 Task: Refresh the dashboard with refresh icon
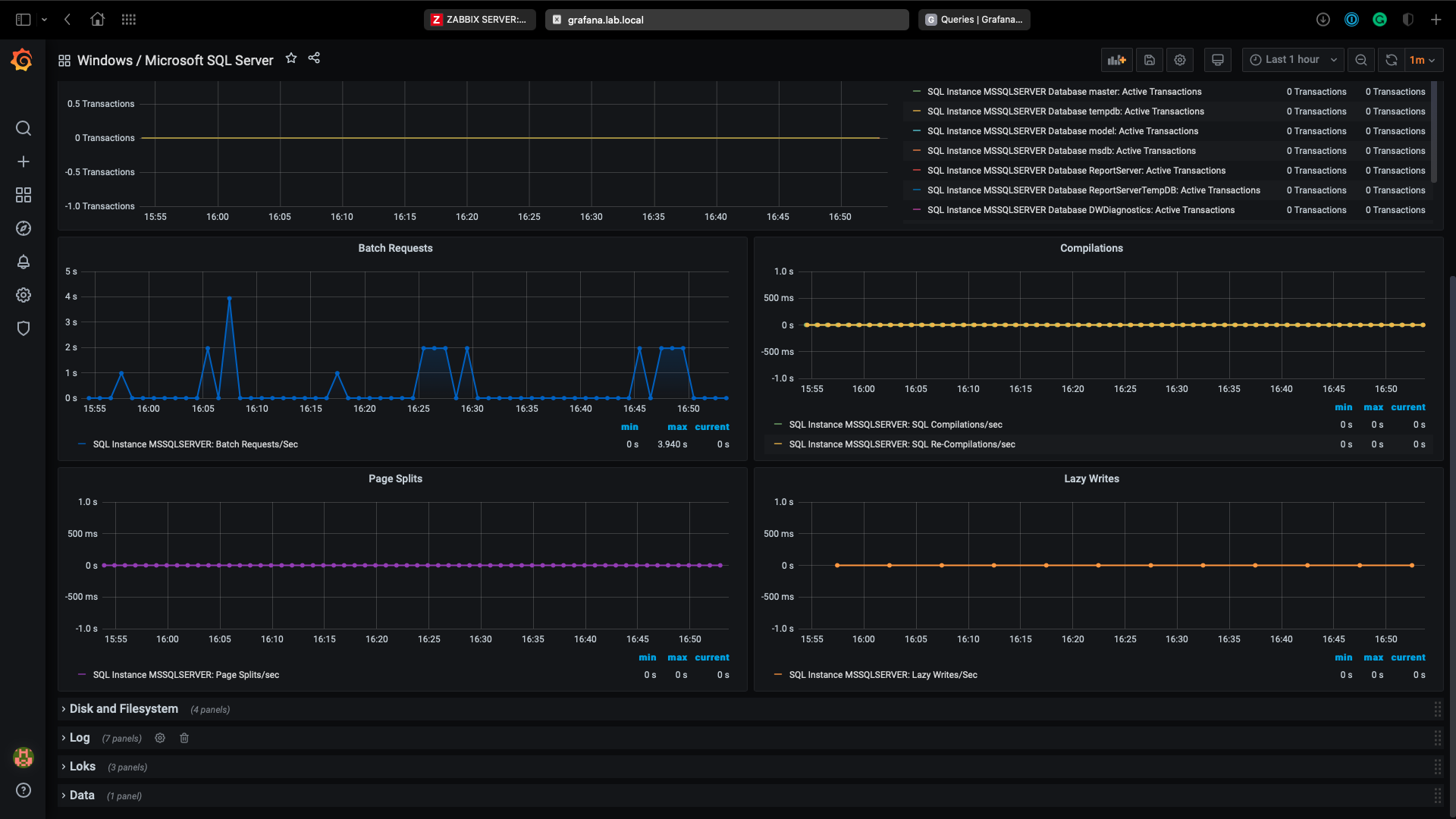tap(1392, 60)
